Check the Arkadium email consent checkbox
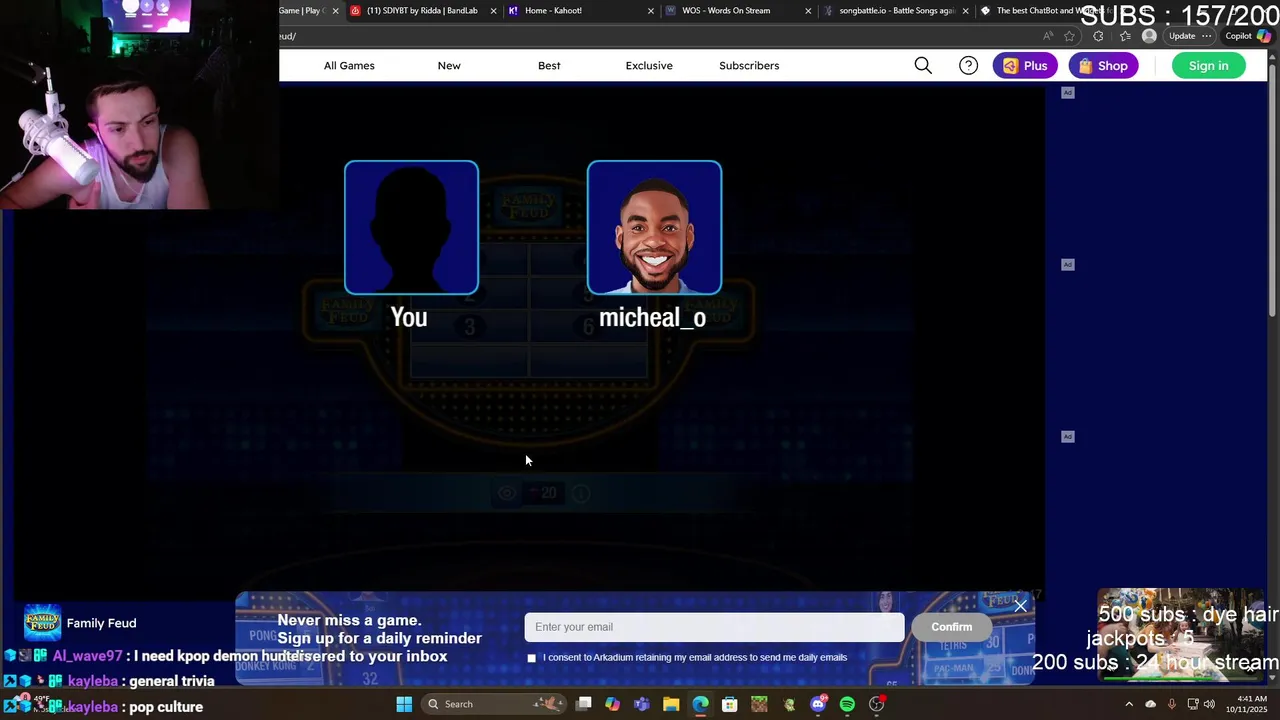This screenshot has height=720, width=1280. 531,658
